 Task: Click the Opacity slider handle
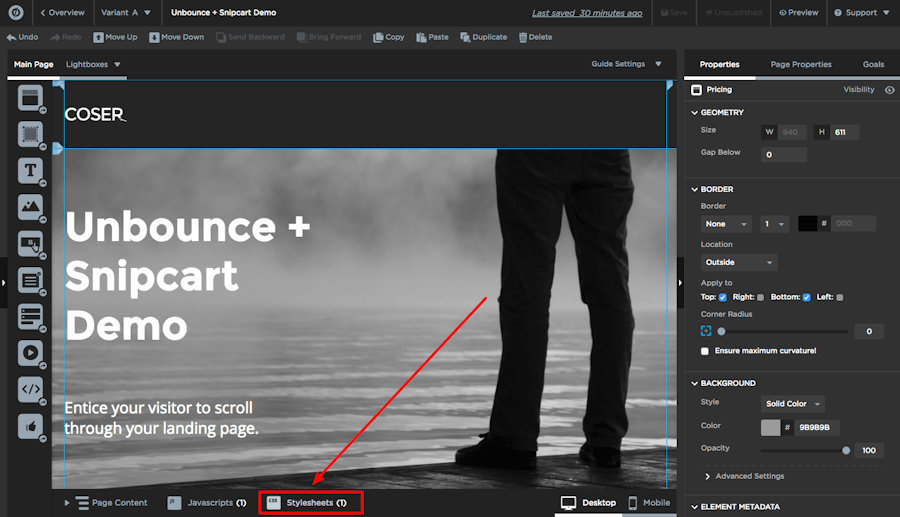(845, 450)
